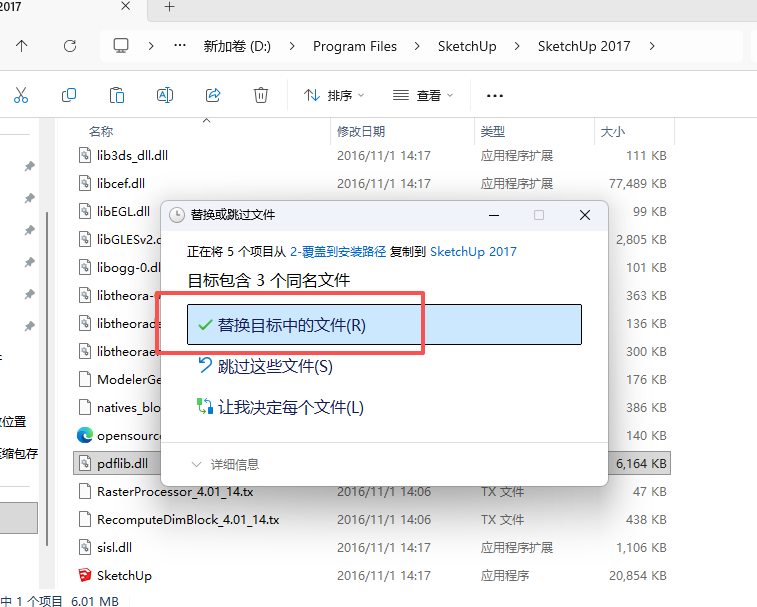Select the SketchUp application file

(124, 576)
